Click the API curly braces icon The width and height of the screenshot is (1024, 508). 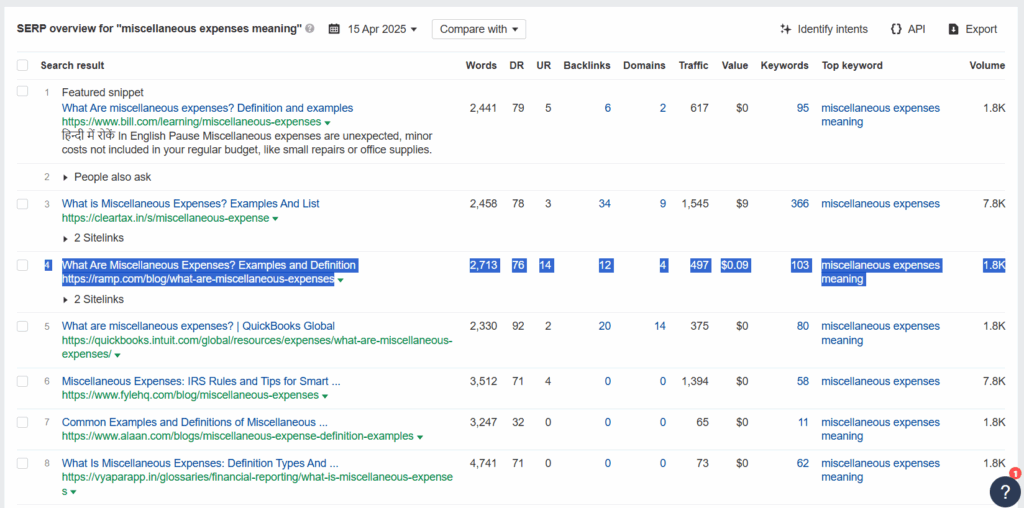(896, 29)
